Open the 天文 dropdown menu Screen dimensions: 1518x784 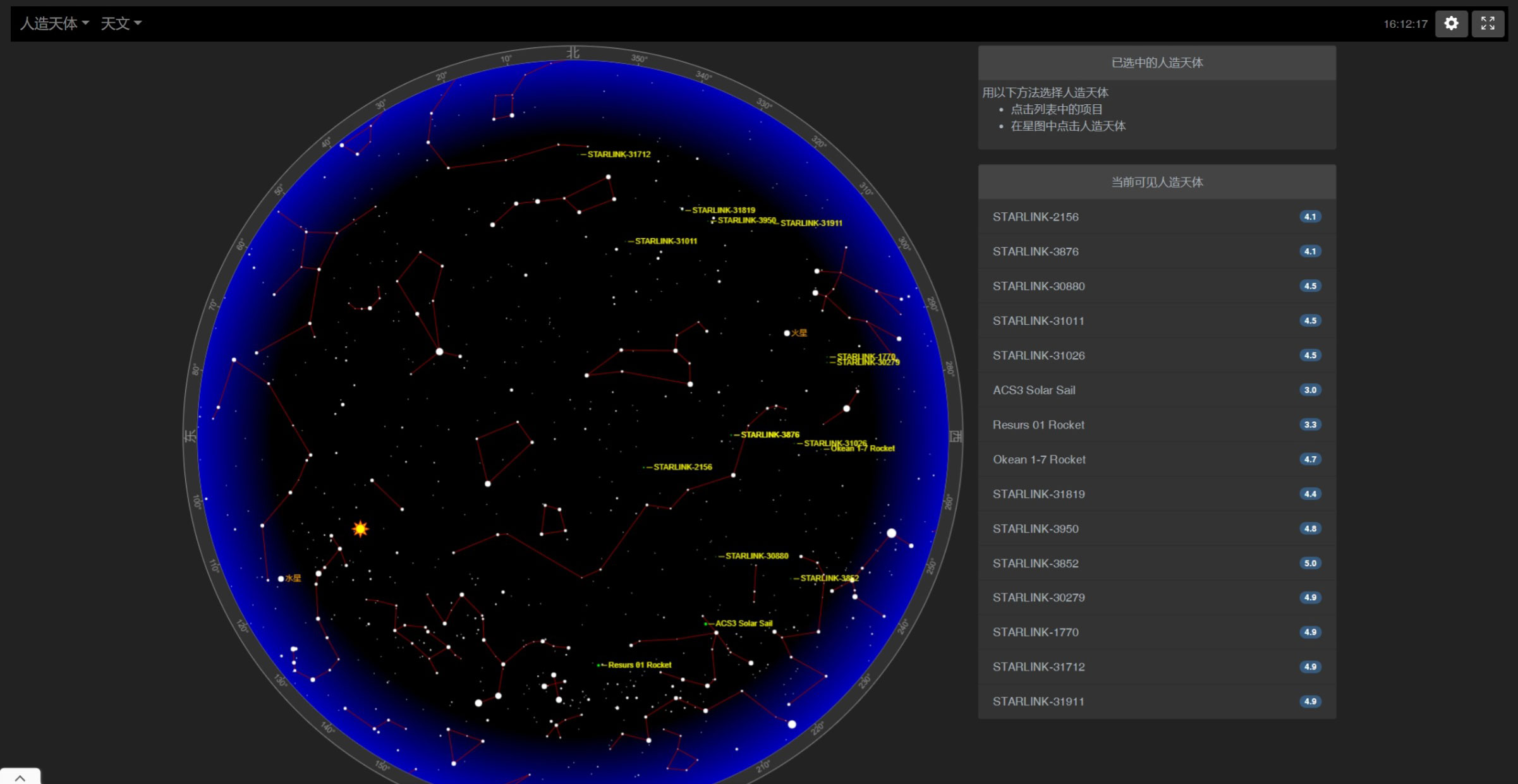pos(121,24)
